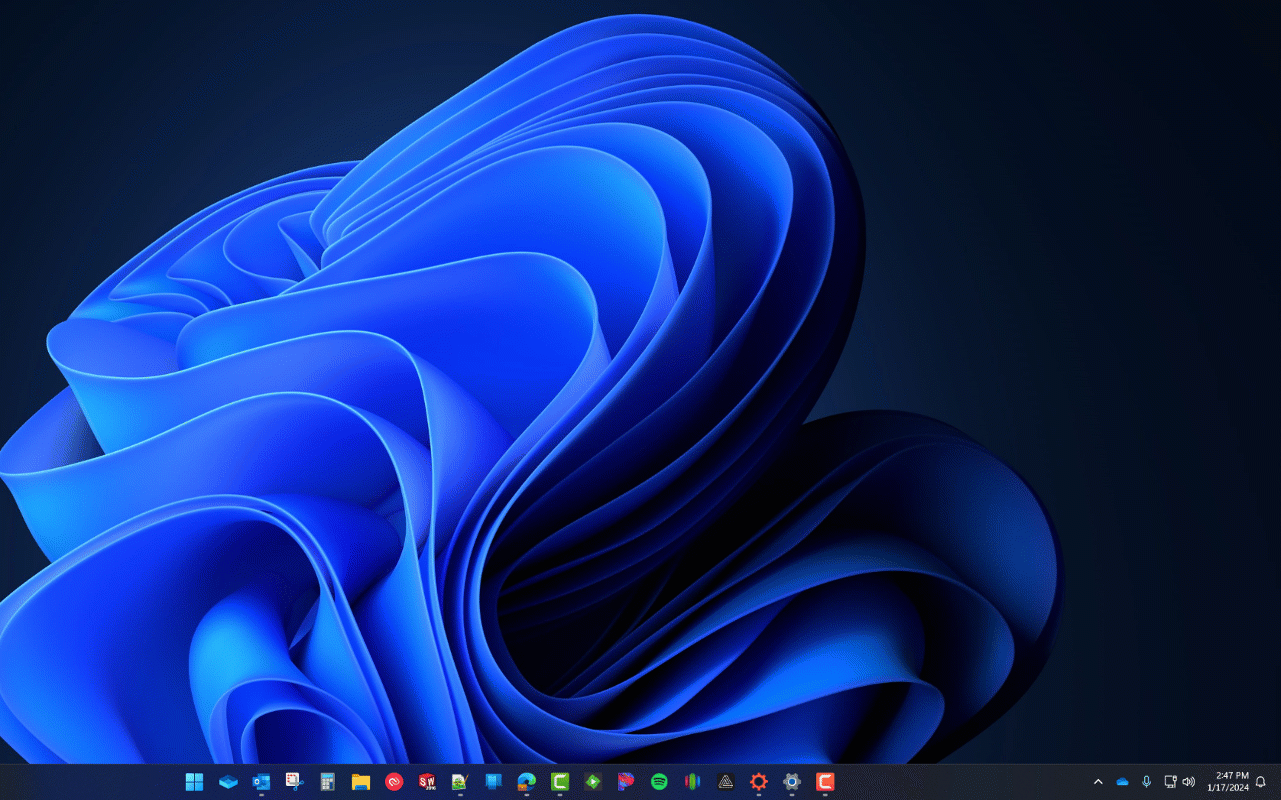
Task: Open Spotify from the taskbar
Action: coord(659,782)
